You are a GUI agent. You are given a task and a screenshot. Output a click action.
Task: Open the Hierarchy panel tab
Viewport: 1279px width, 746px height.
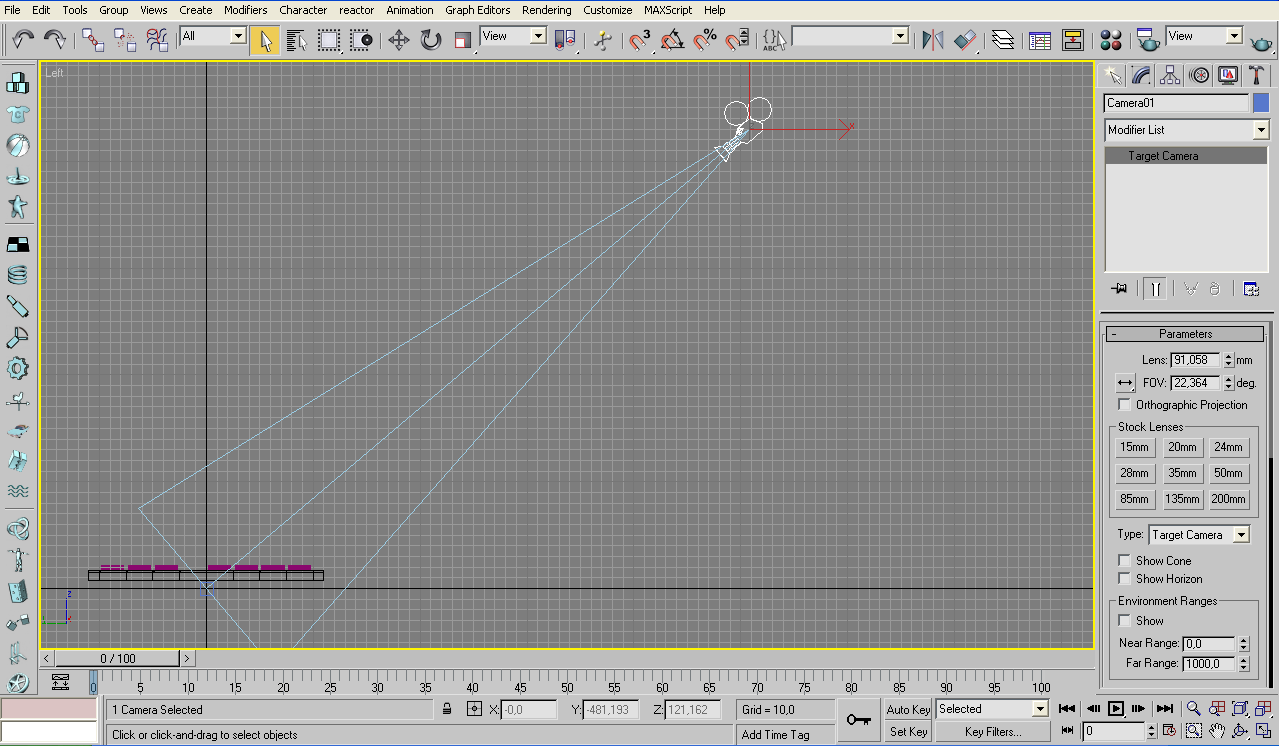point(1170,76)
